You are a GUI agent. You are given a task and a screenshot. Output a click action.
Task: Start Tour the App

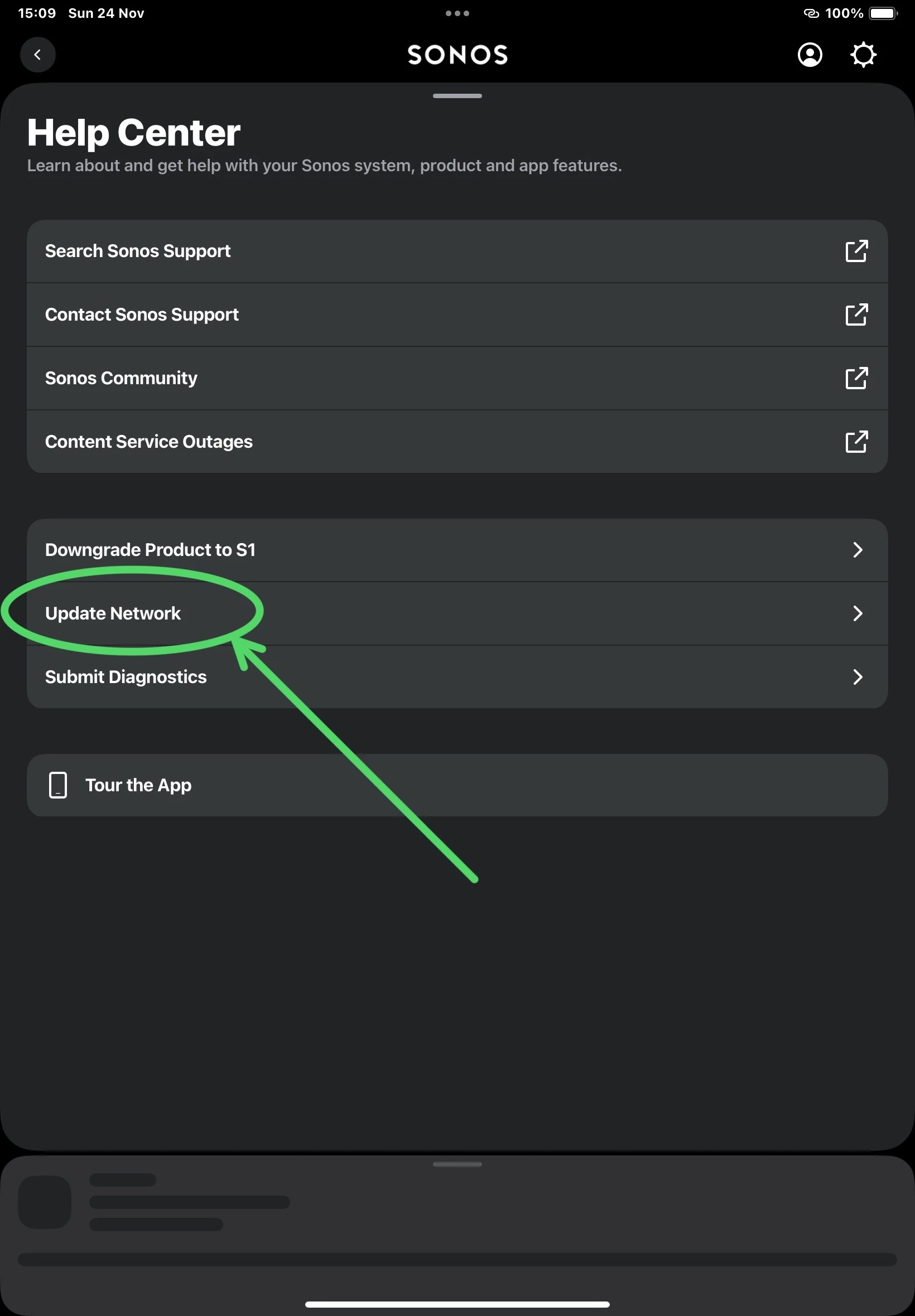tap(138, 785)
